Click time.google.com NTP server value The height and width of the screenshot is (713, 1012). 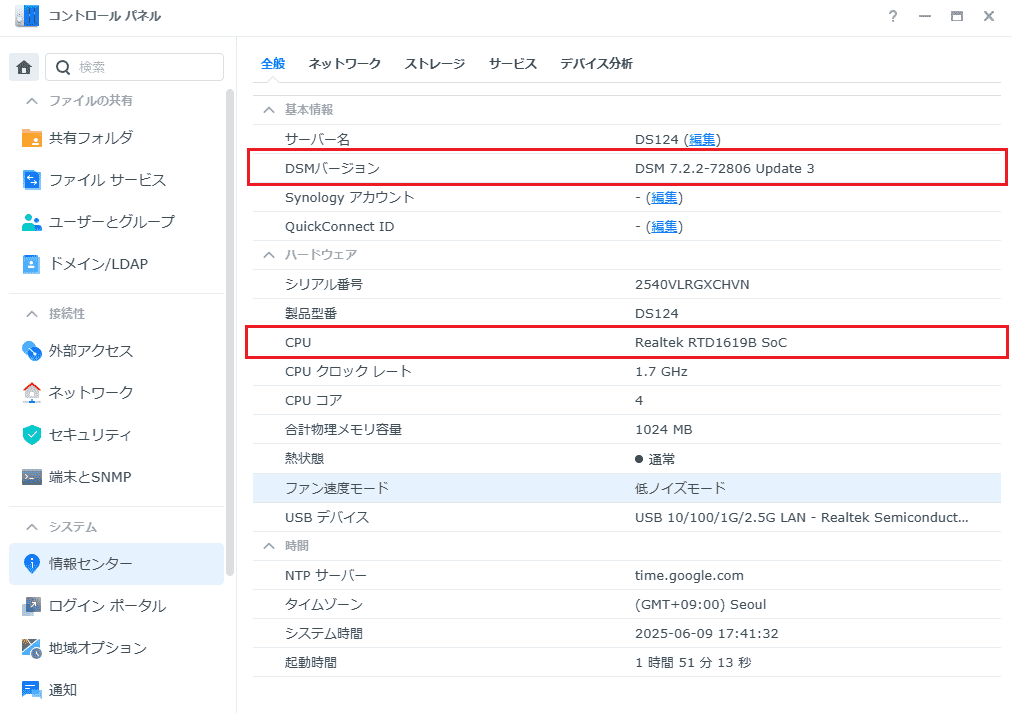[x=689, y=576]
